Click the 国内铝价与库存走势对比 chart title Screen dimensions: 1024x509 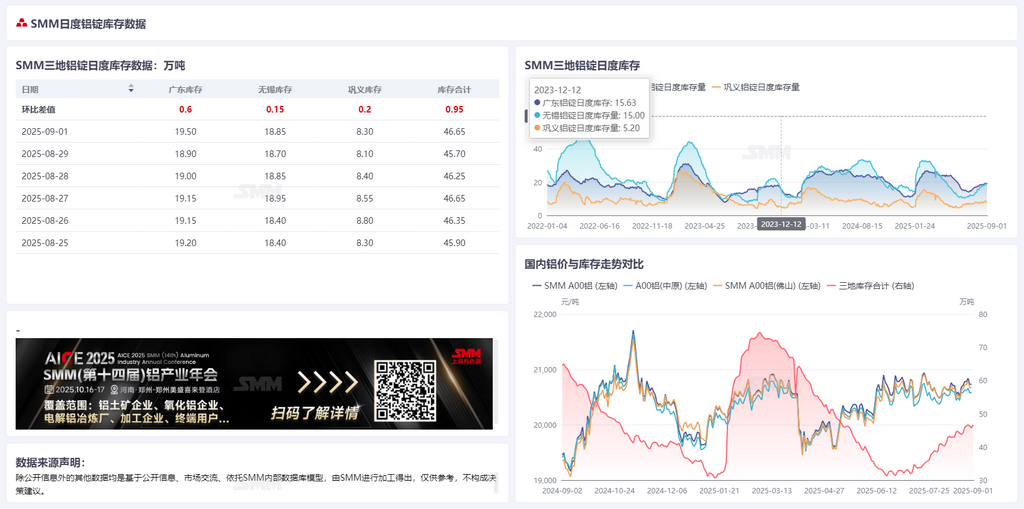point(584,264)
